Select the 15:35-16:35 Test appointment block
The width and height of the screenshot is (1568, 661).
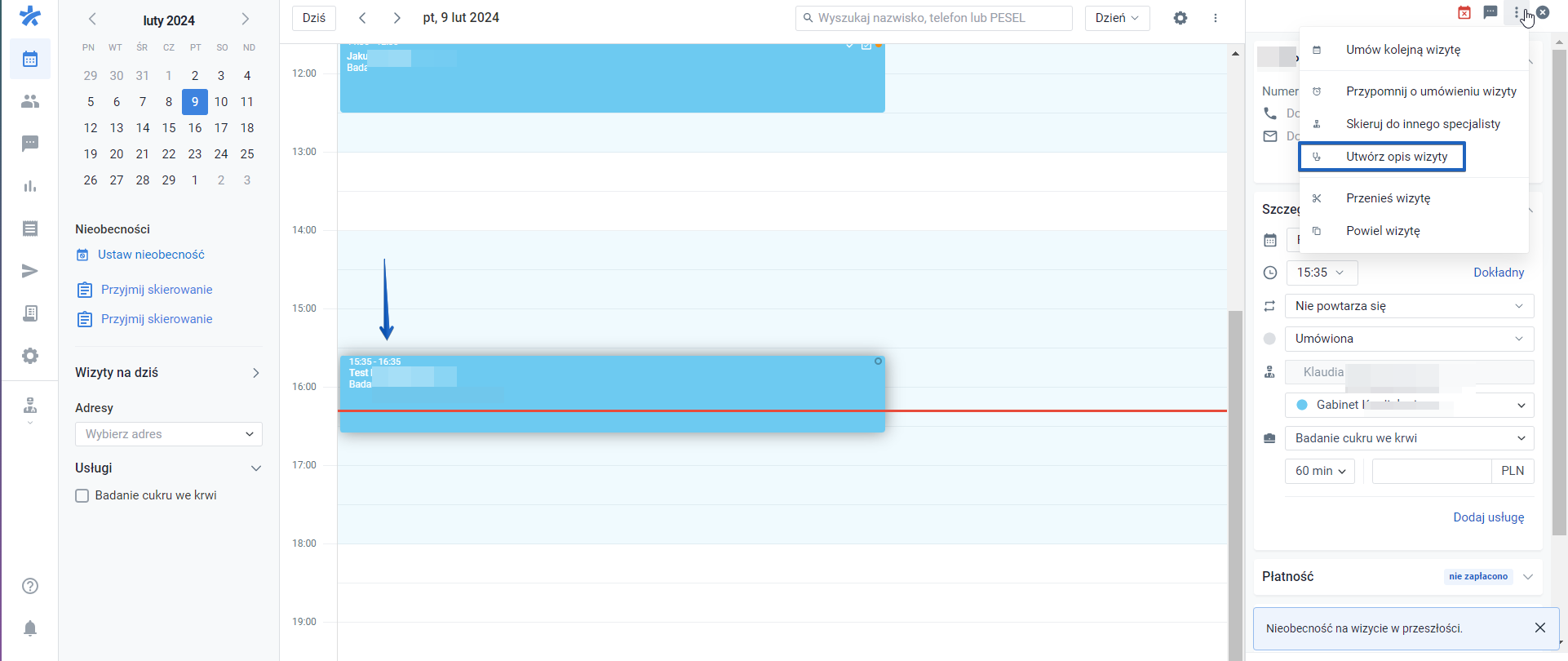point(612,393)
